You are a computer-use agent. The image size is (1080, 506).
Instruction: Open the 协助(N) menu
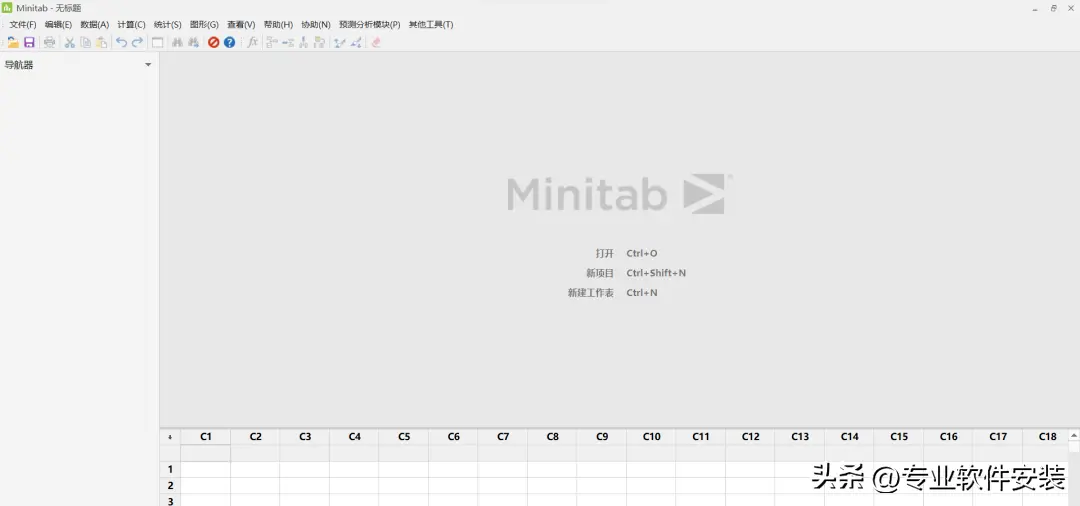point(315,24)
